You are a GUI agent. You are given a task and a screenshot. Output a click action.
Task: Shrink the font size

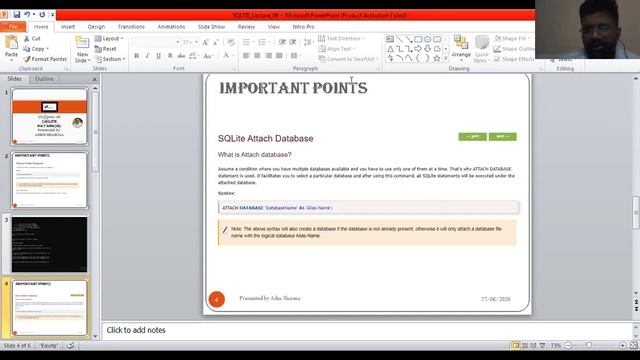point(216,42)
